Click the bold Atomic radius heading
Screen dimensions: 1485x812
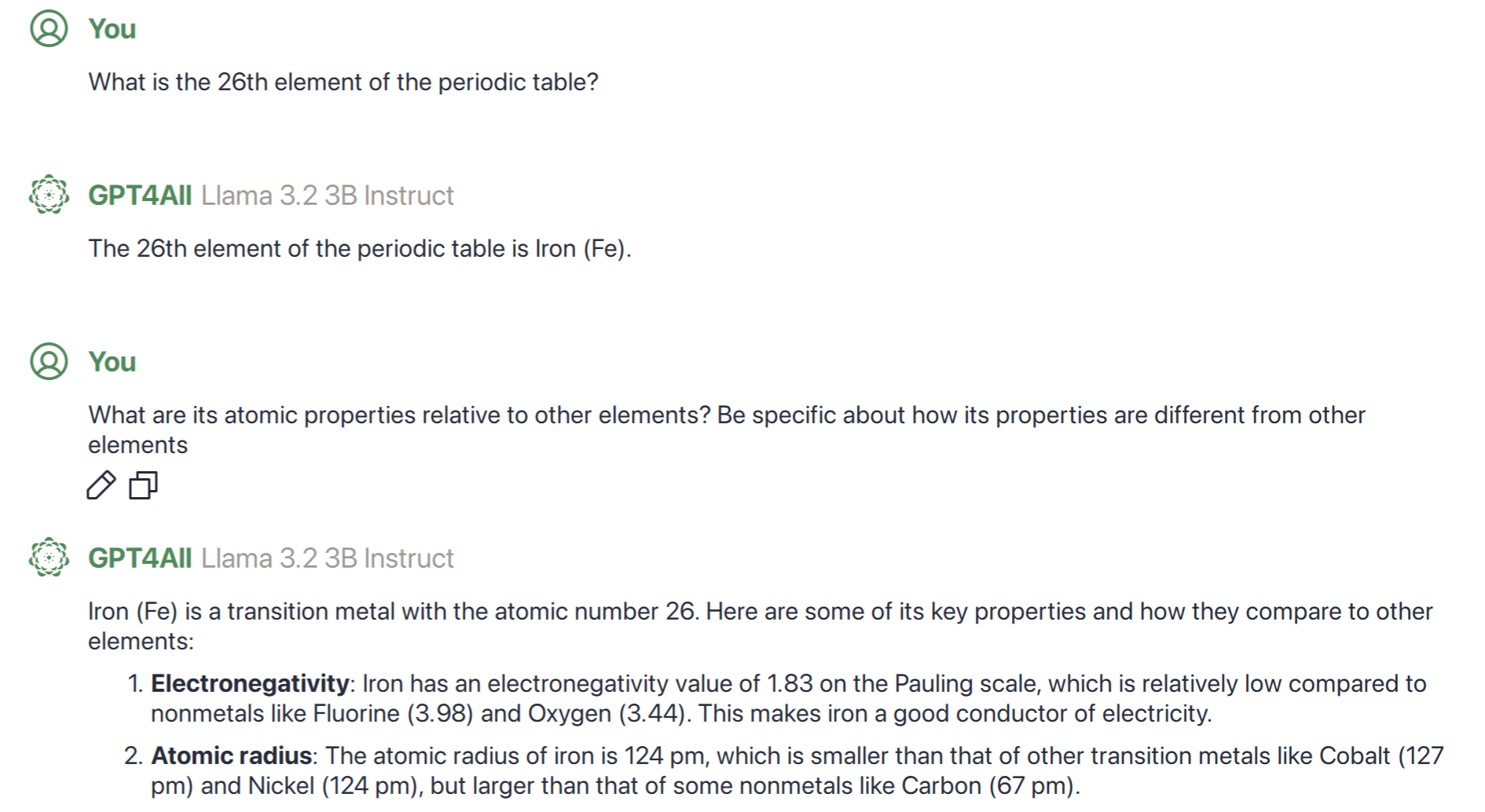[232, 756]
